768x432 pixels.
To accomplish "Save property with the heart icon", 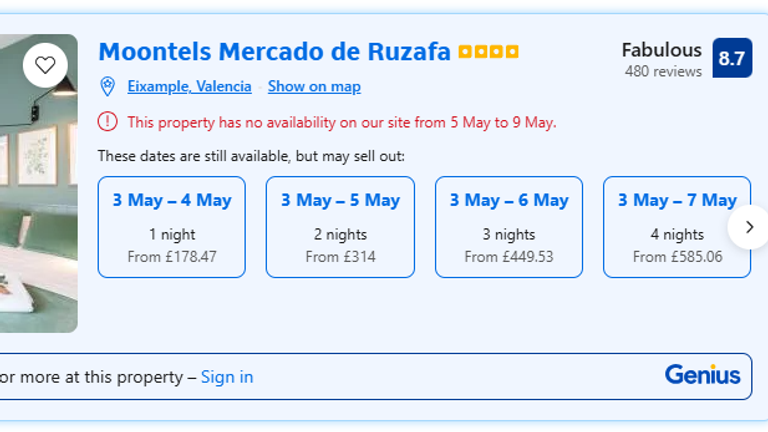I will tap(45, 65).
